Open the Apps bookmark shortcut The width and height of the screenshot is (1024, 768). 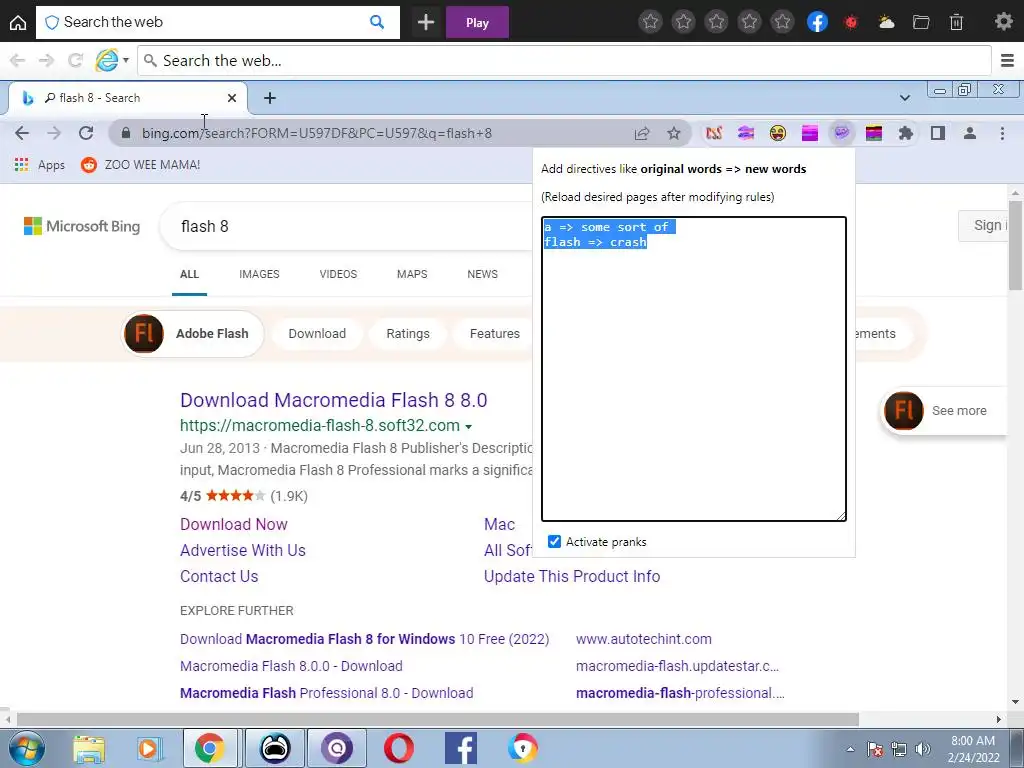point(40,165)
